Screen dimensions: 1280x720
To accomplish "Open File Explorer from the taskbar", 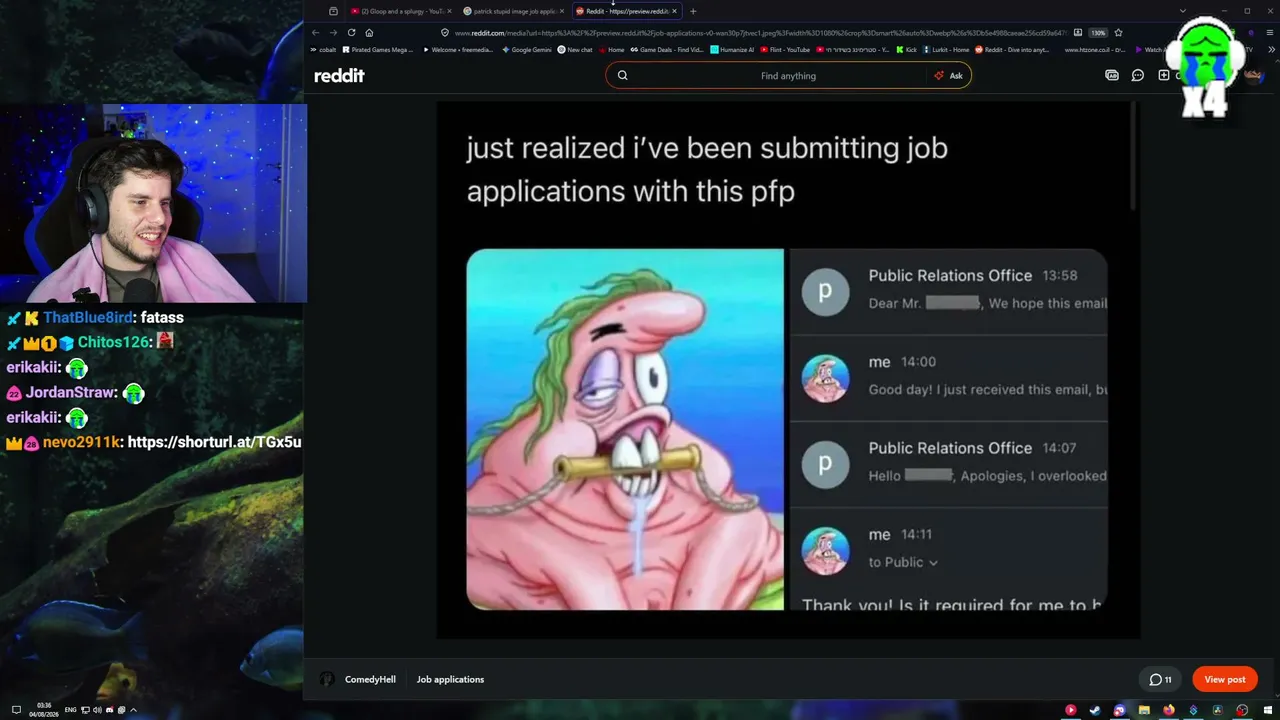I will [x=1144, y=710].
